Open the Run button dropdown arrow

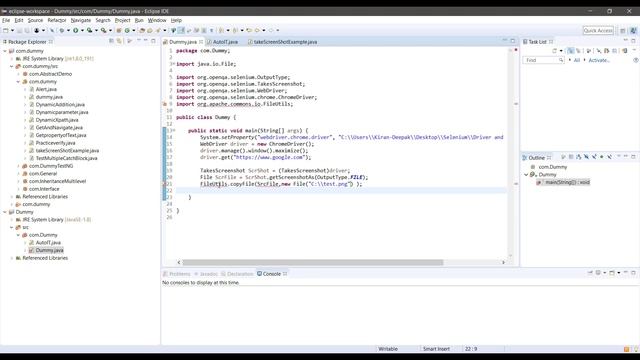[82, 31]
